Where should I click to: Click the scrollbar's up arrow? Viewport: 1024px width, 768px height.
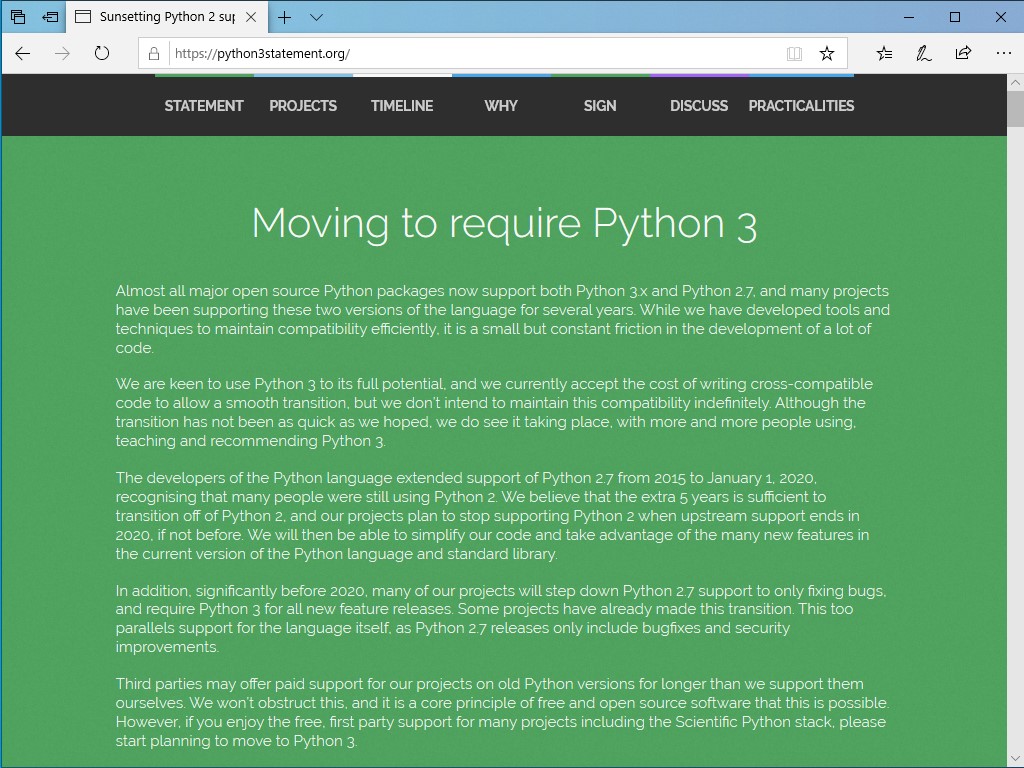1015,82
